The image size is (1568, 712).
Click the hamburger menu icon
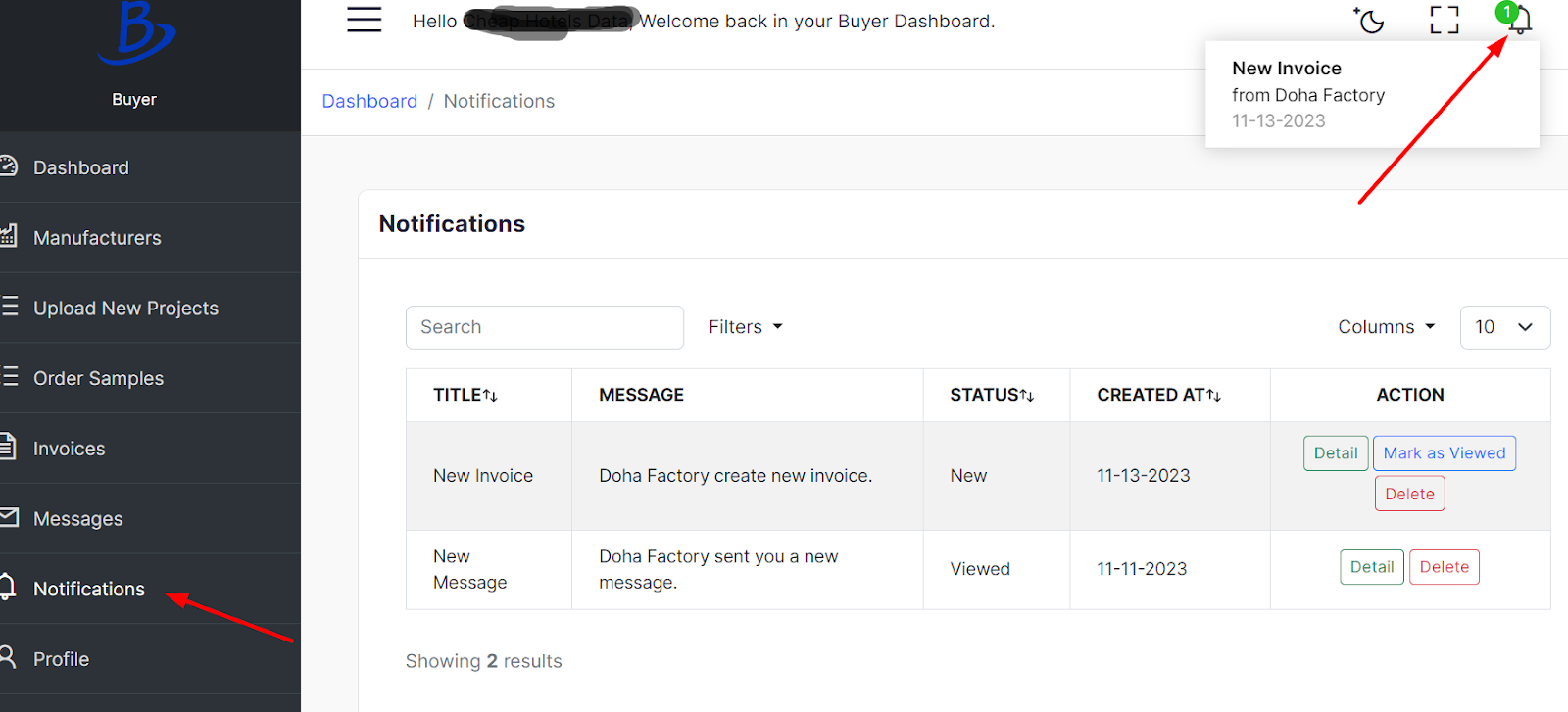pyautogui.click(x=364, y=20)
